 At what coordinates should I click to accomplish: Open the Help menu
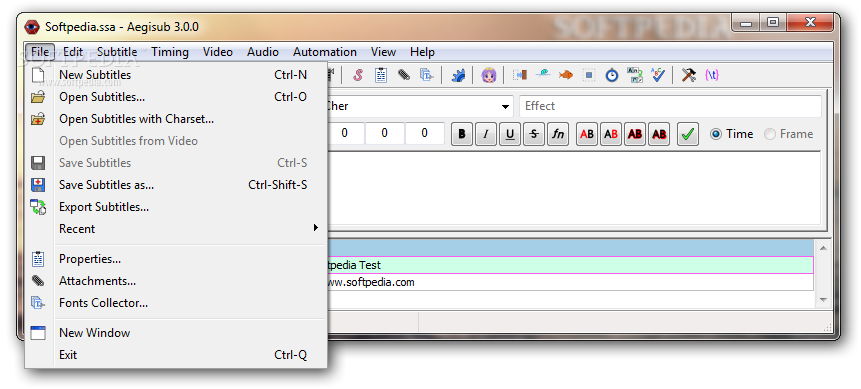coord(422,52)
